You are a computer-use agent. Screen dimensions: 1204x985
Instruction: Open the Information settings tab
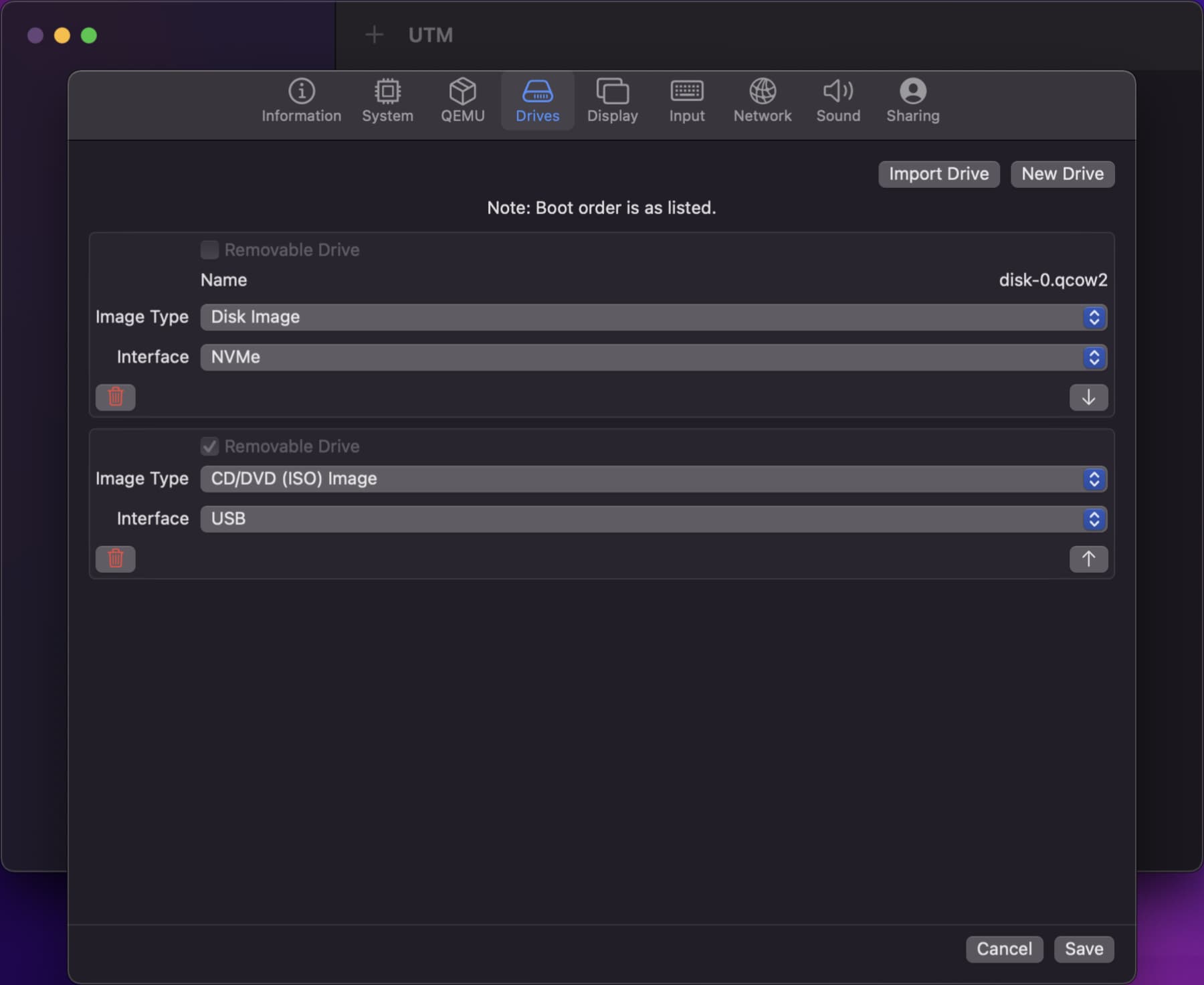[301, 101]
